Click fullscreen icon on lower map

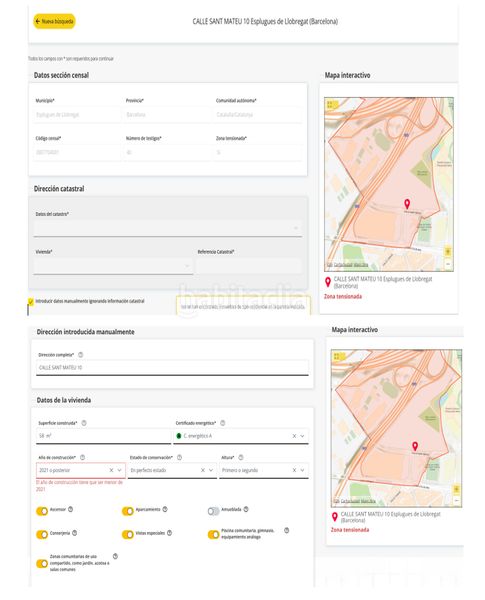click(x=337, y=356)
